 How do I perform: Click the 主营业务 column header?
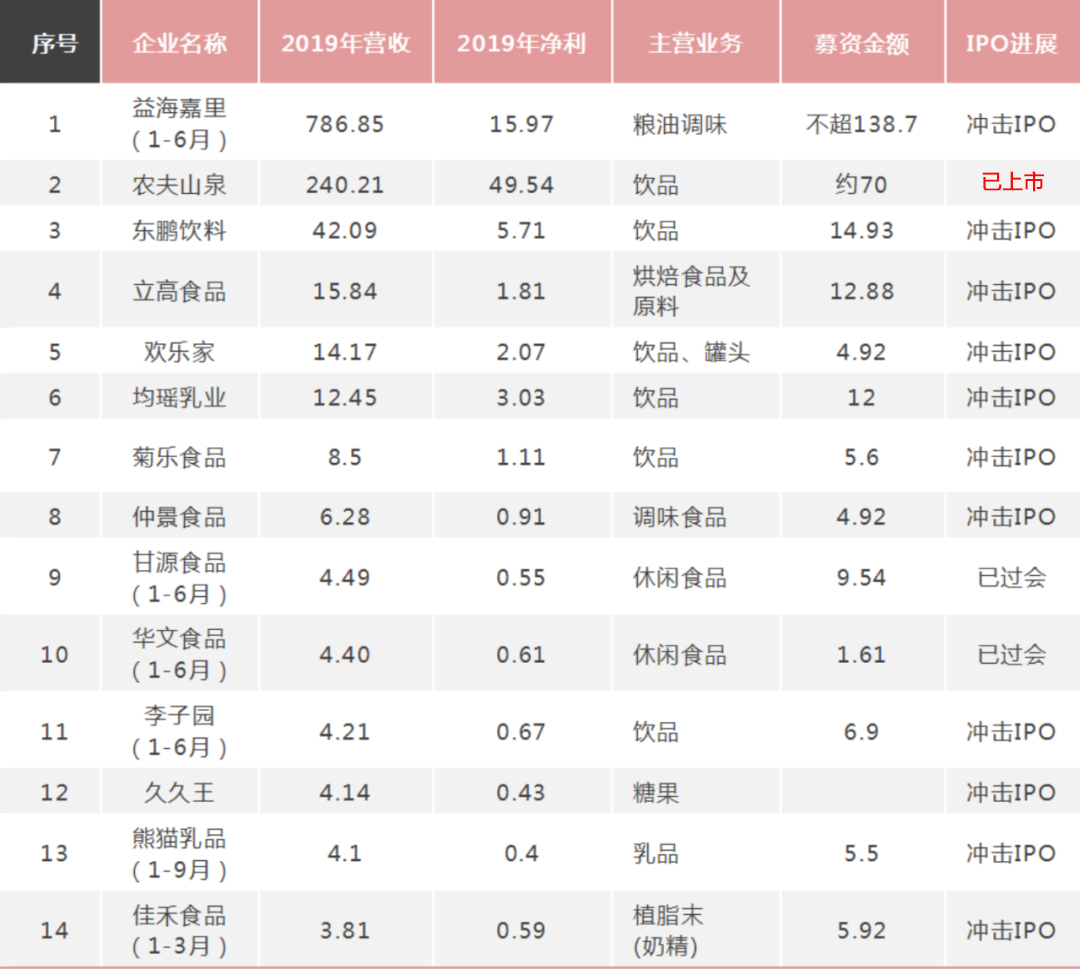click(696, 42)
